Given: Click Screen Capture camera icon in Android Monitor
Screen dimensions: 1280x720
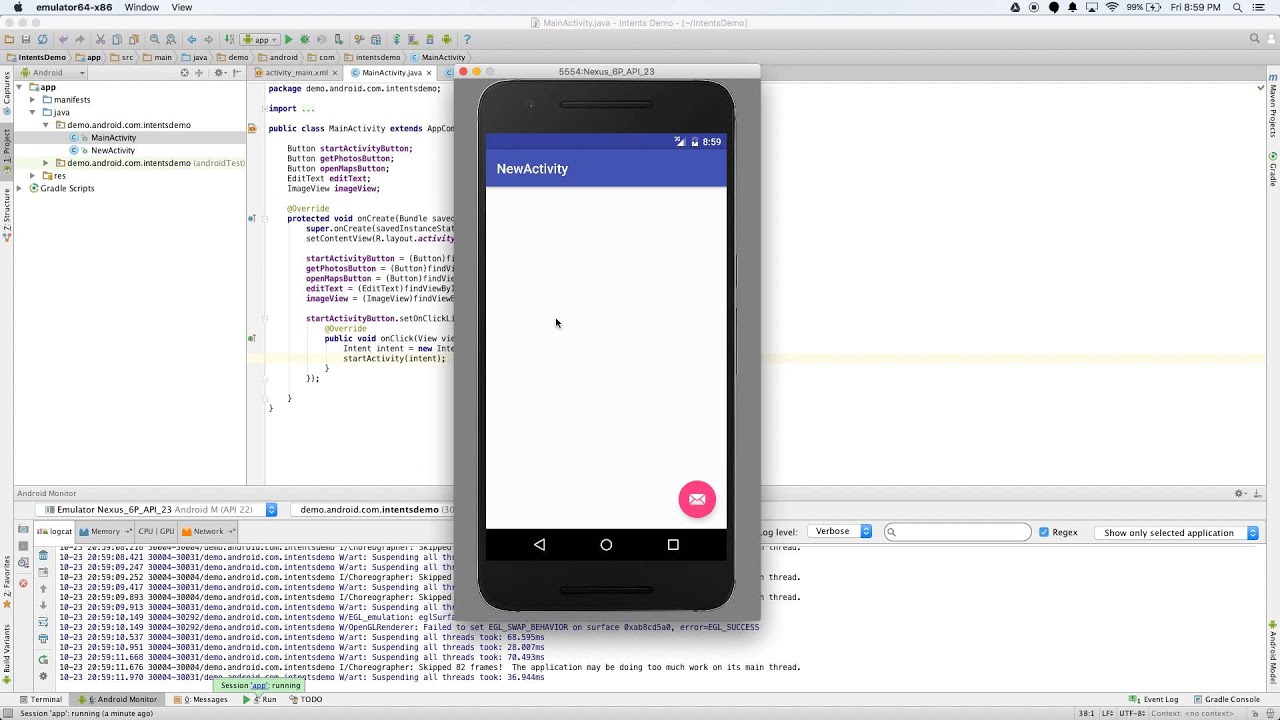Looking at the screenshot, I should point(23,529).
